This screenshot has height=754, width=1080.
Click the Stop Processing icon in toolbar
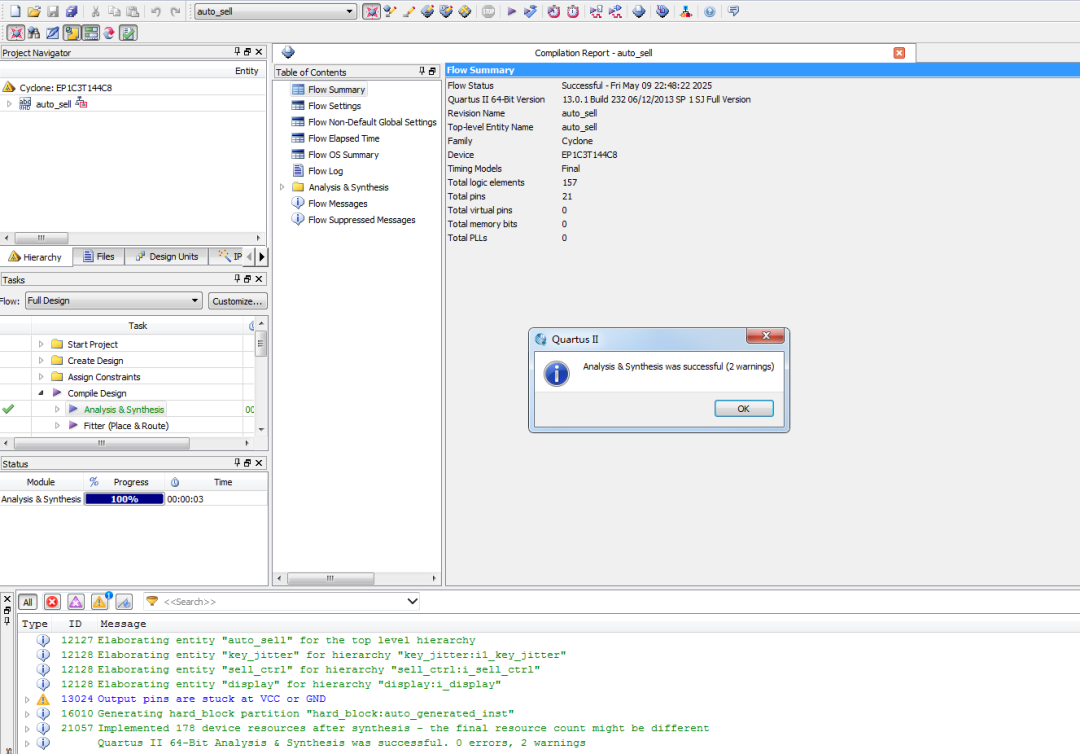point(488,11)
